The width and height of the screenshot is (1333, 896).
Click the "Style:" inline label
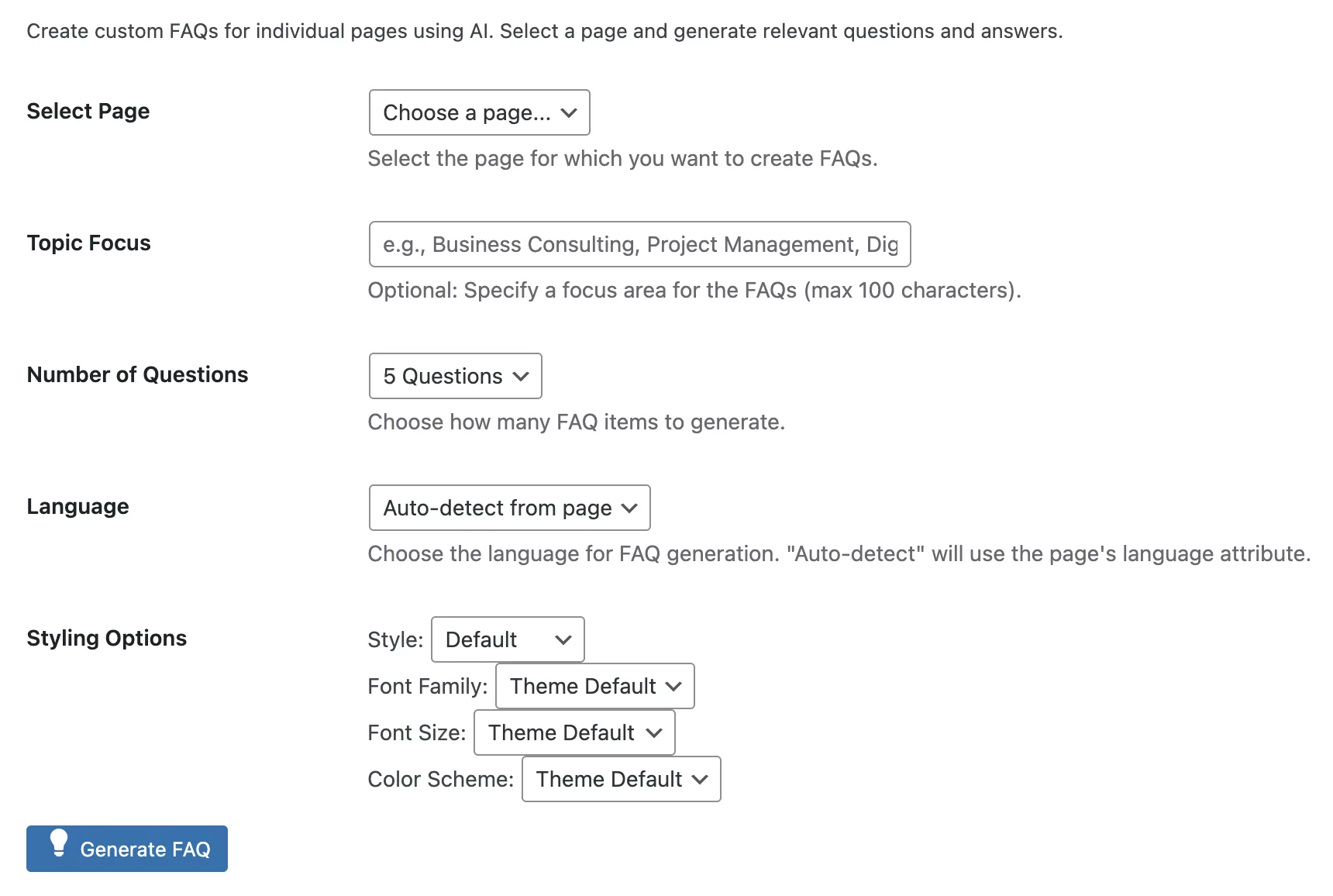pos(395,639)
